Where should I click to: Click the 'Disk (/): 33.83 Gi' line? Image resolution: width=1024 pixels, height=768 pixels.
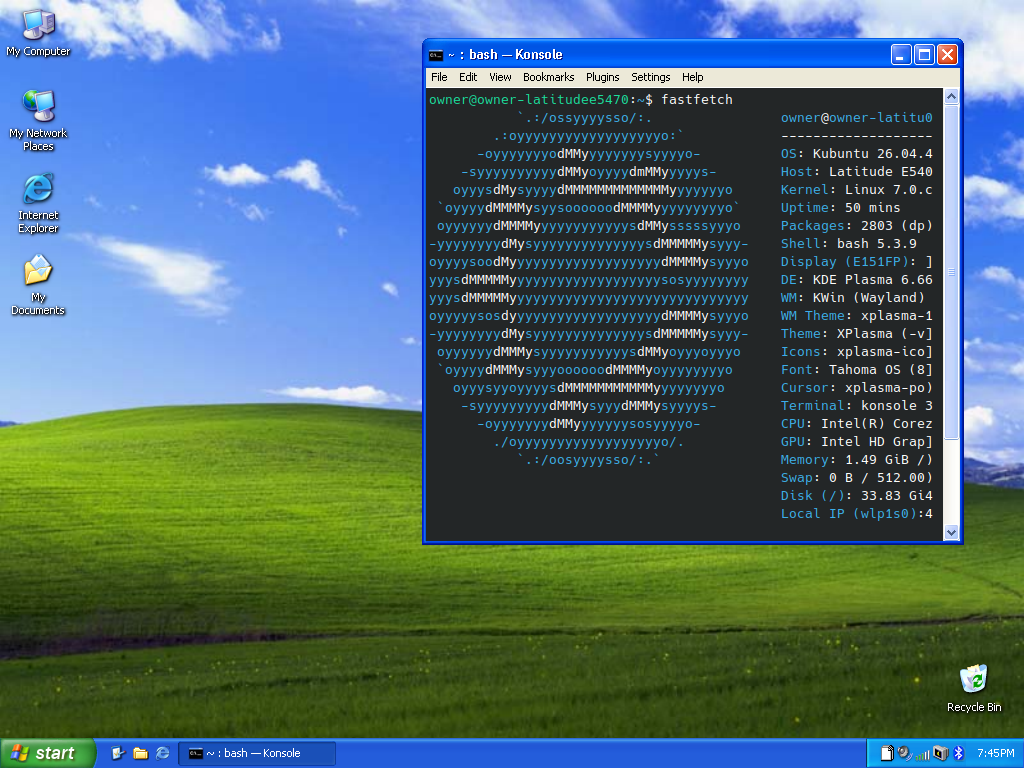(x=856, y=496)
